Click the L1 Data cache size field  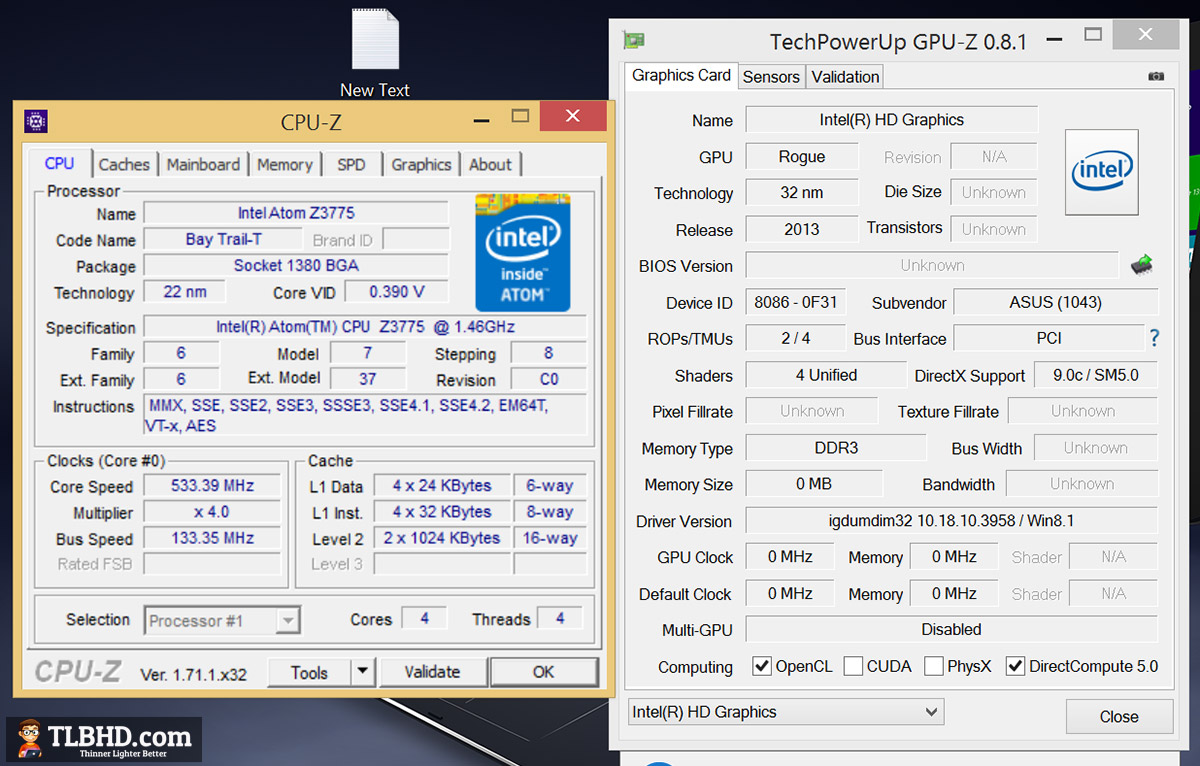tap(442, 486)
